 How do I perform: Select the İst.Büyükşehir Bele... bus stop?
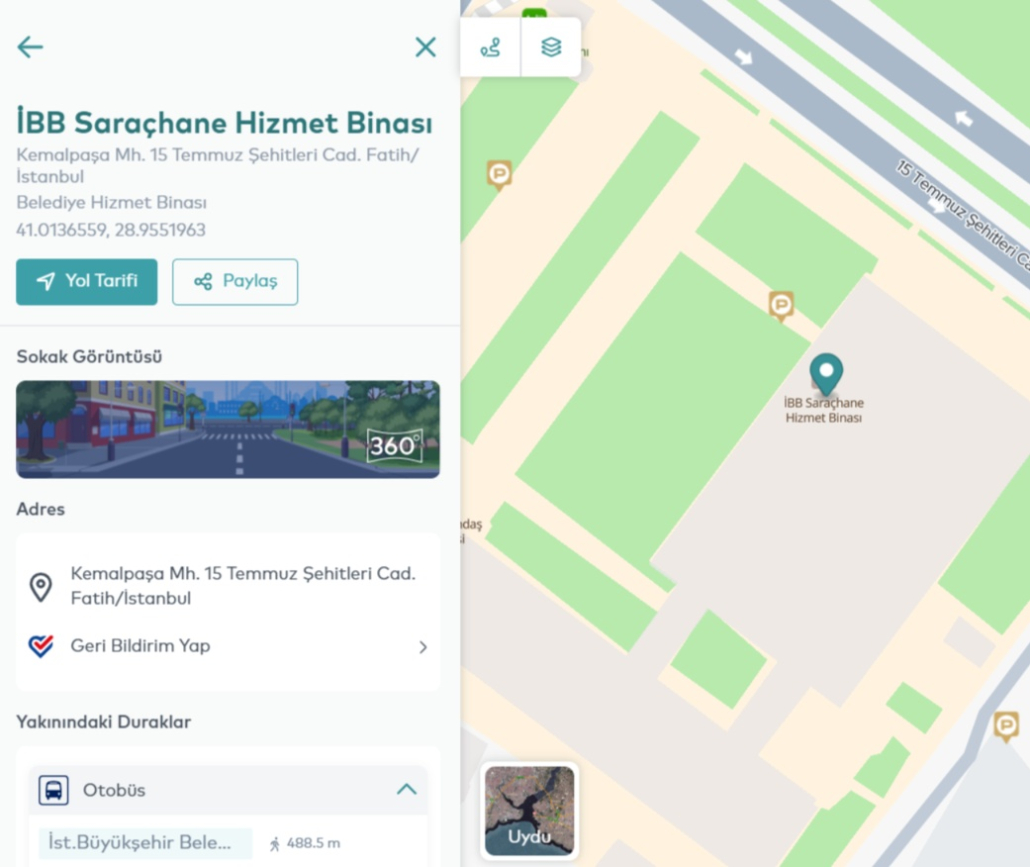145,843
